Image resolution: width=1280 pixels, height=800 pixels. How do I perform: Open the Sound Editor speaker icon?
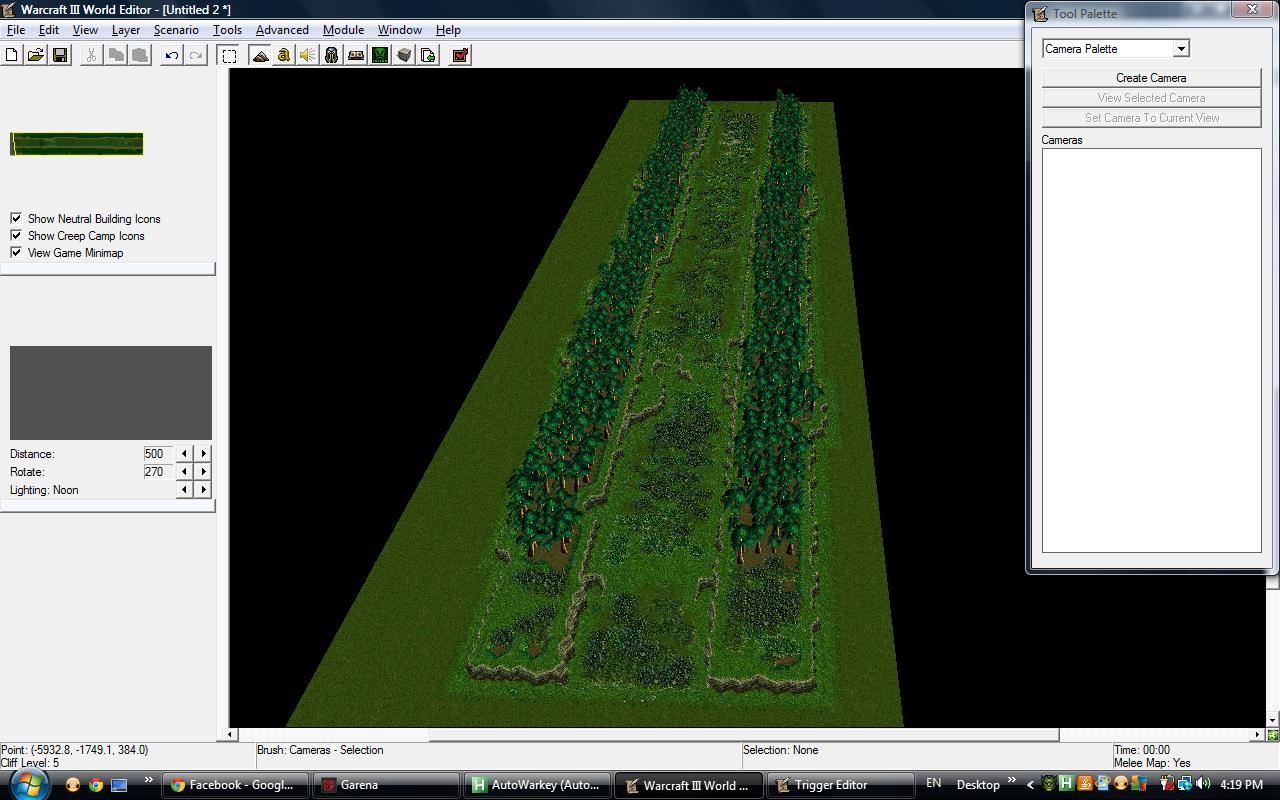(x=308, y=55)
